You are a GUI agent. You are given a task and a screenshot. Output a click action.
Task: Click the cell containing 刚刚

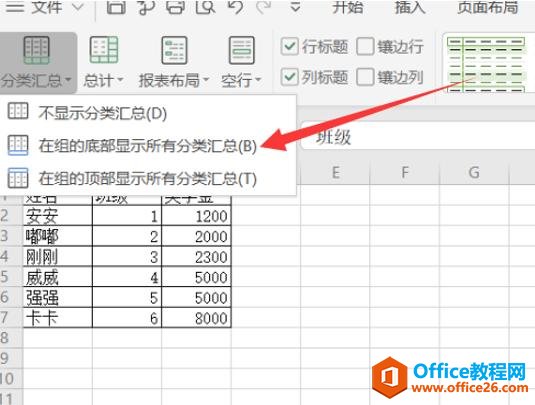tap(58, 256)
